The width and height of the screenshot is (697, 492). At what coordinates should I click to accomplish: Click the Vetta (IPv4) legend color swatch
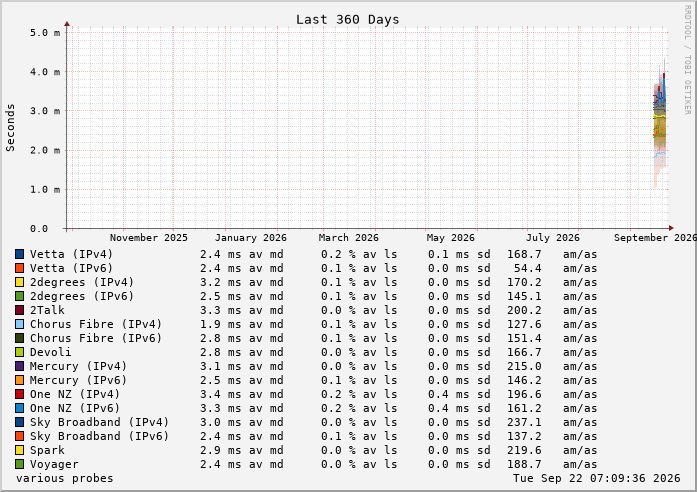point(20,254)
